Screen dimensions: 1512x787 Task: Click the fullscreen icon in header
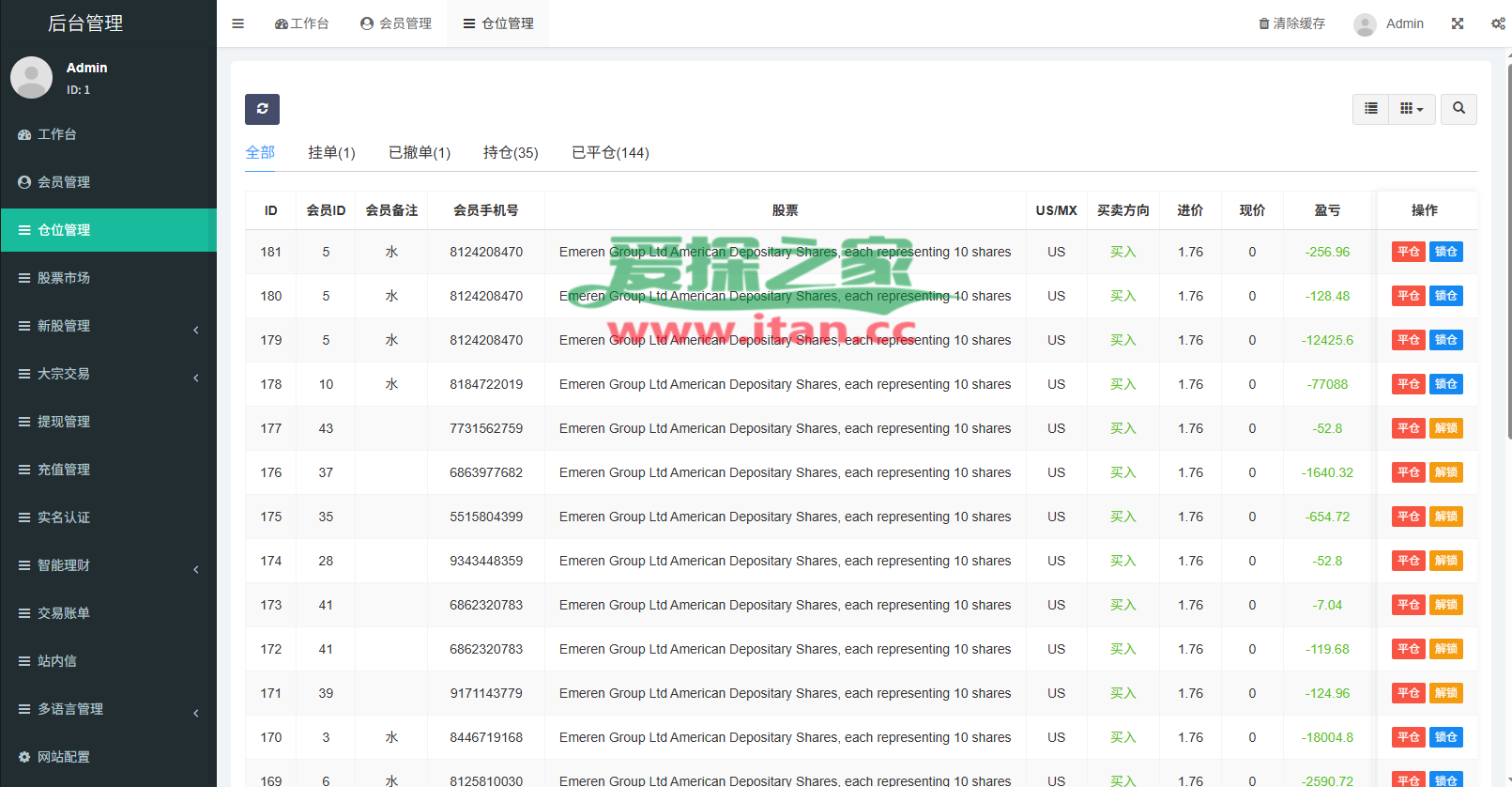click(1458, 23)
